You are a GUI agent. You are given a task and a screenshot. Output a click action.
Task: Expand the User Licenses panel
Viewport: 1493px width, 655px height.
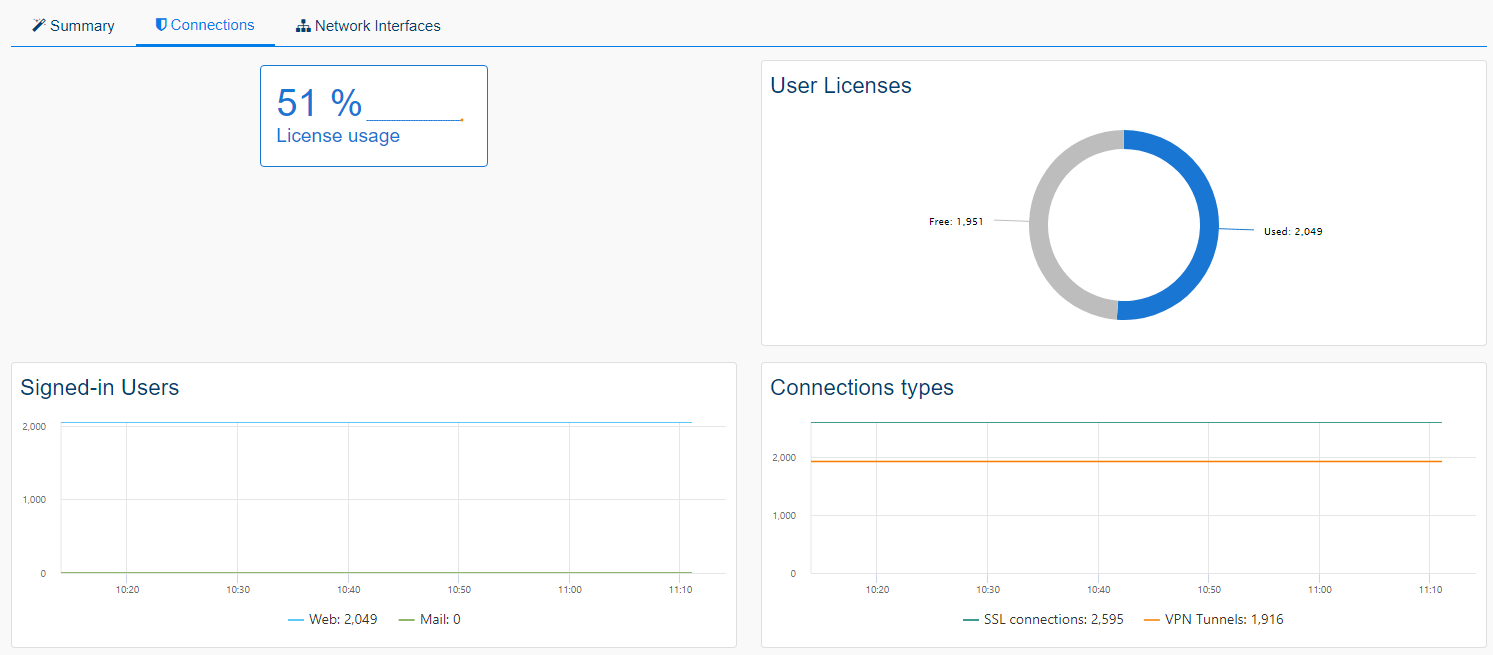(x=841, y=85)
